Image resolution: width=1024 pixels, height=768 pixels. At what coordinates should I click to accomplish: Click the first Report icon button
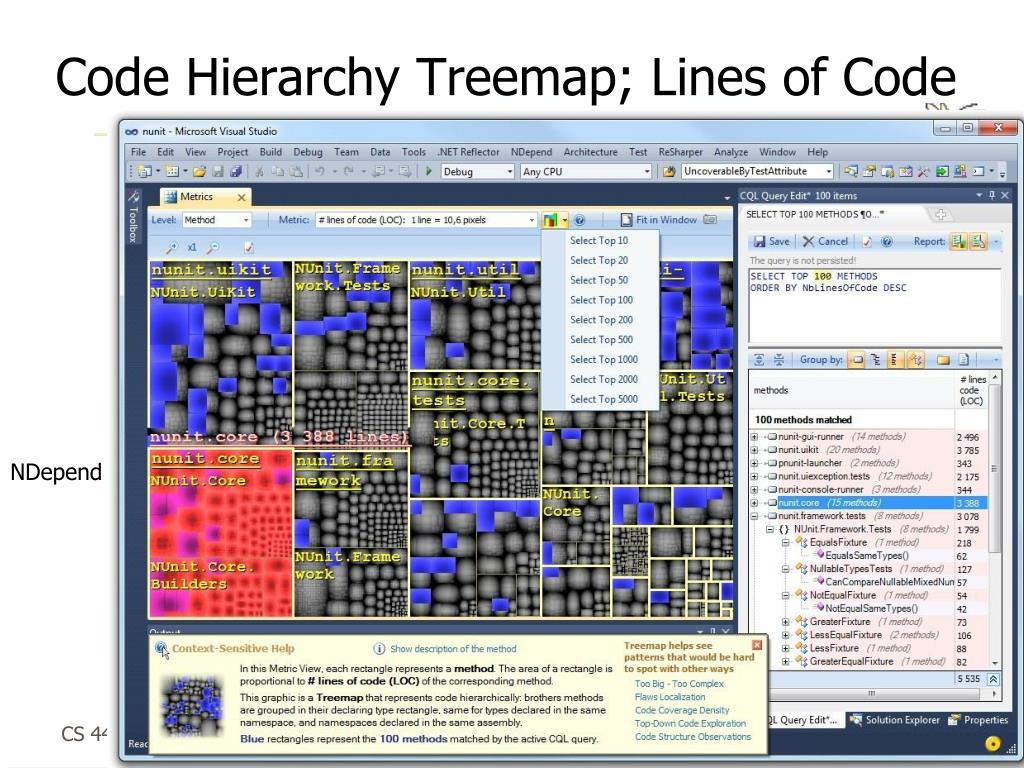[x=958, y=242]
